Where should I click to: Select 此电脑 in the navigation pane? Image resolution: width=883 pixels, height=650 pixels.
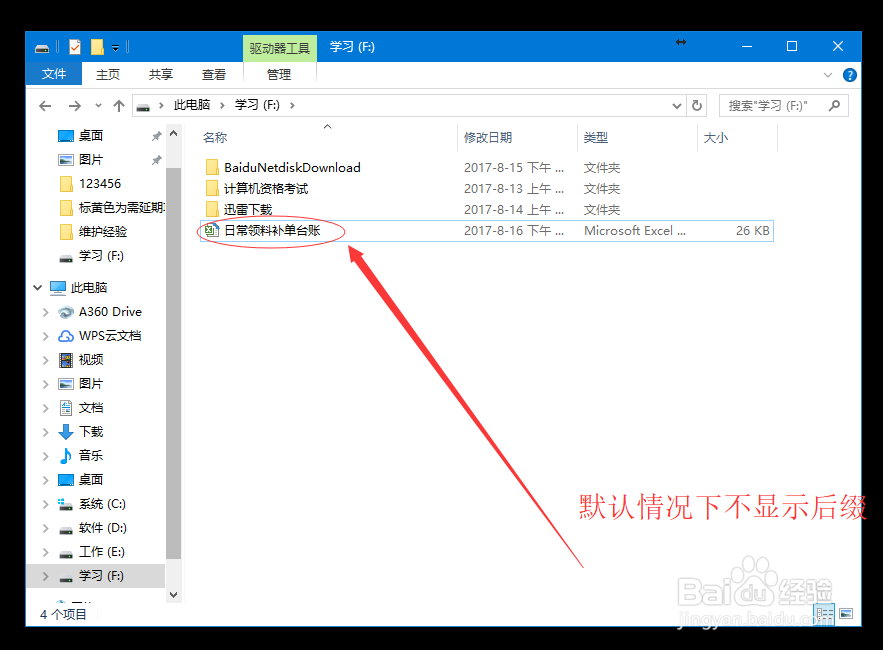[89, 288]
